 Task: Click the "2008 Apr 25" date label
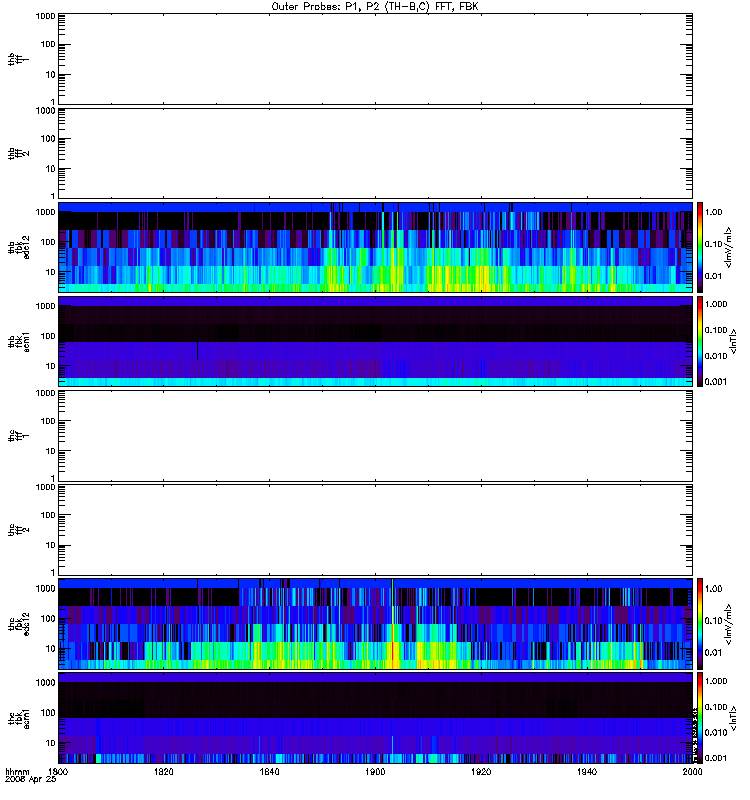(30, 780)
